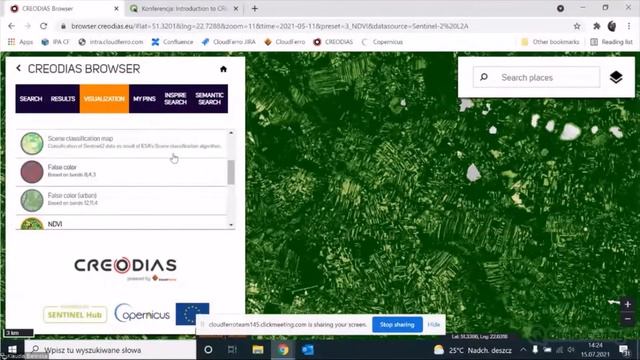Click the European Union flag logo
Screen dimensions: 640x360
point(192,314)
